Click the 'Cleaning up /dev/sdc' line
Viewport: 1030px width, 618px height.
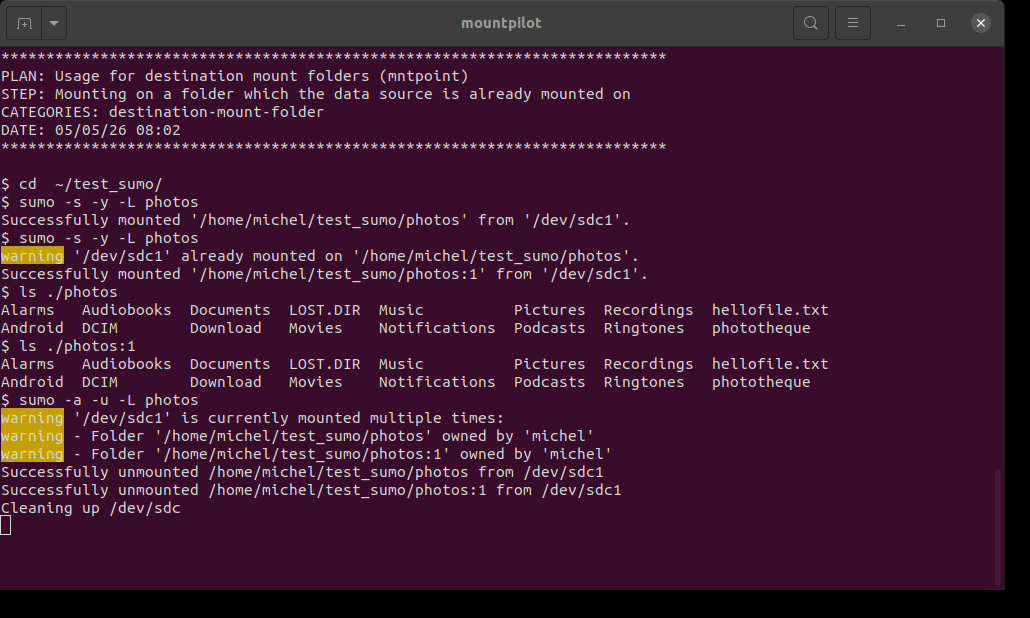coord(91,508)
